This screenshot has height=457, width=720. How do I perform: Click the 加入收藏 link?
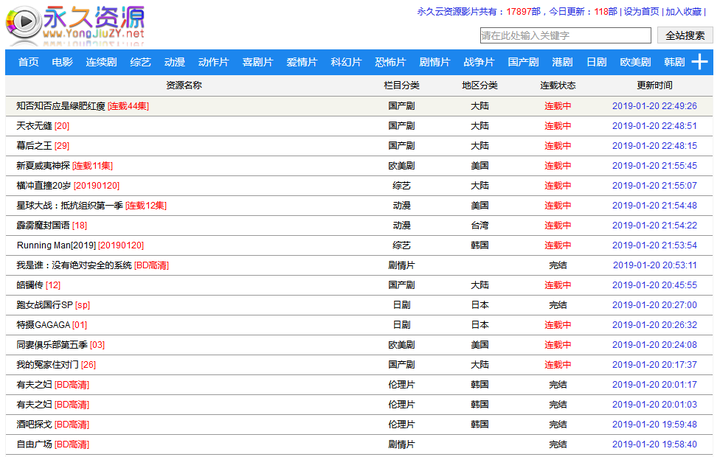684,12
